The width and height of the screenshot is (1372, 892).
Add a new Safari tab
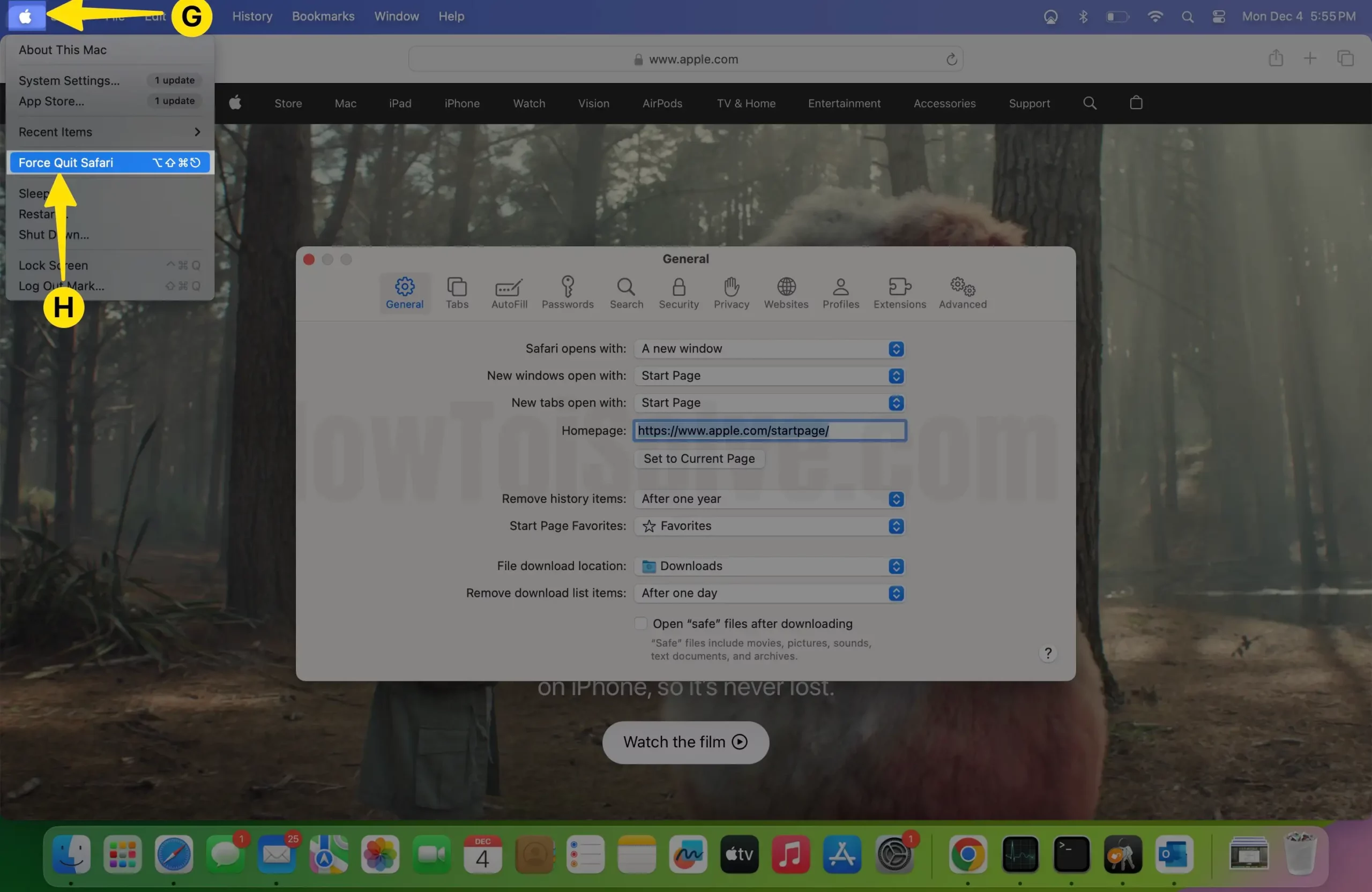pyautogui.click(x=1310, y=58)
